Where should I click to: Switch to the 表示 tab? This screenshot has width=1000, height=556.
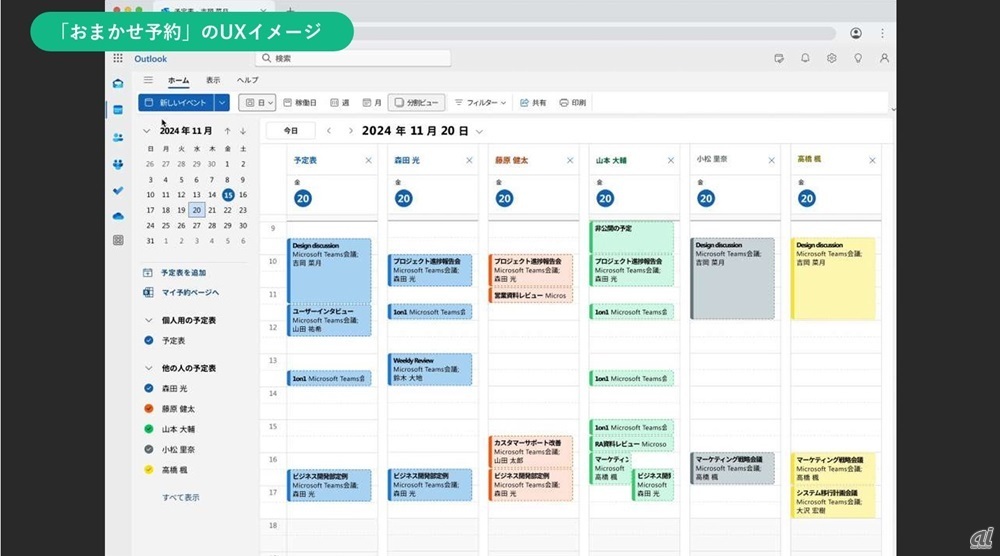[213, 80]
